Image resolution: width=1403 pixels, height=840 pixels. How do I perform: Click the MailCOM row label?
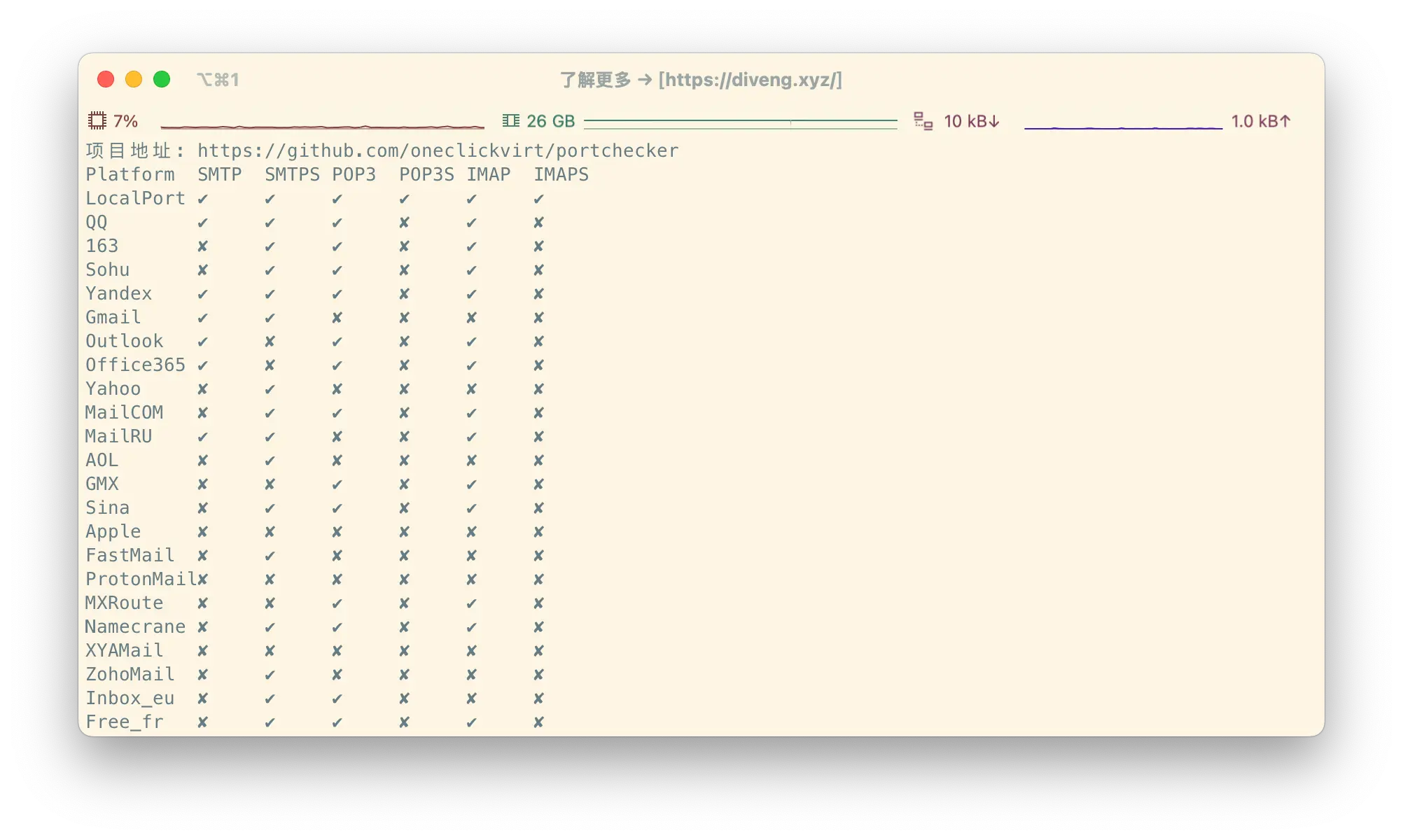[125, 412]
